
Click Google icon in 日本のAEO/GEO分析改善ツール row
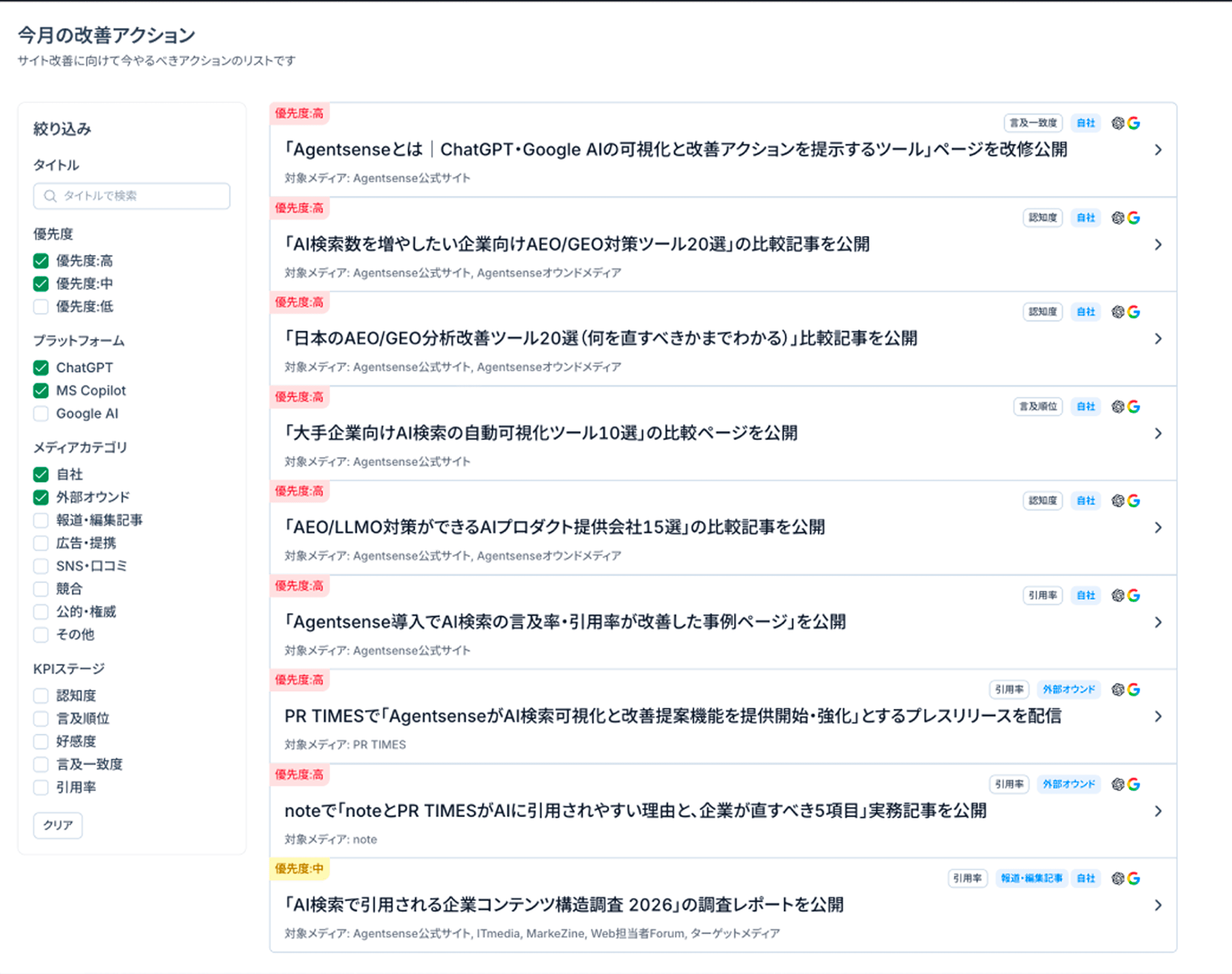1134,312
